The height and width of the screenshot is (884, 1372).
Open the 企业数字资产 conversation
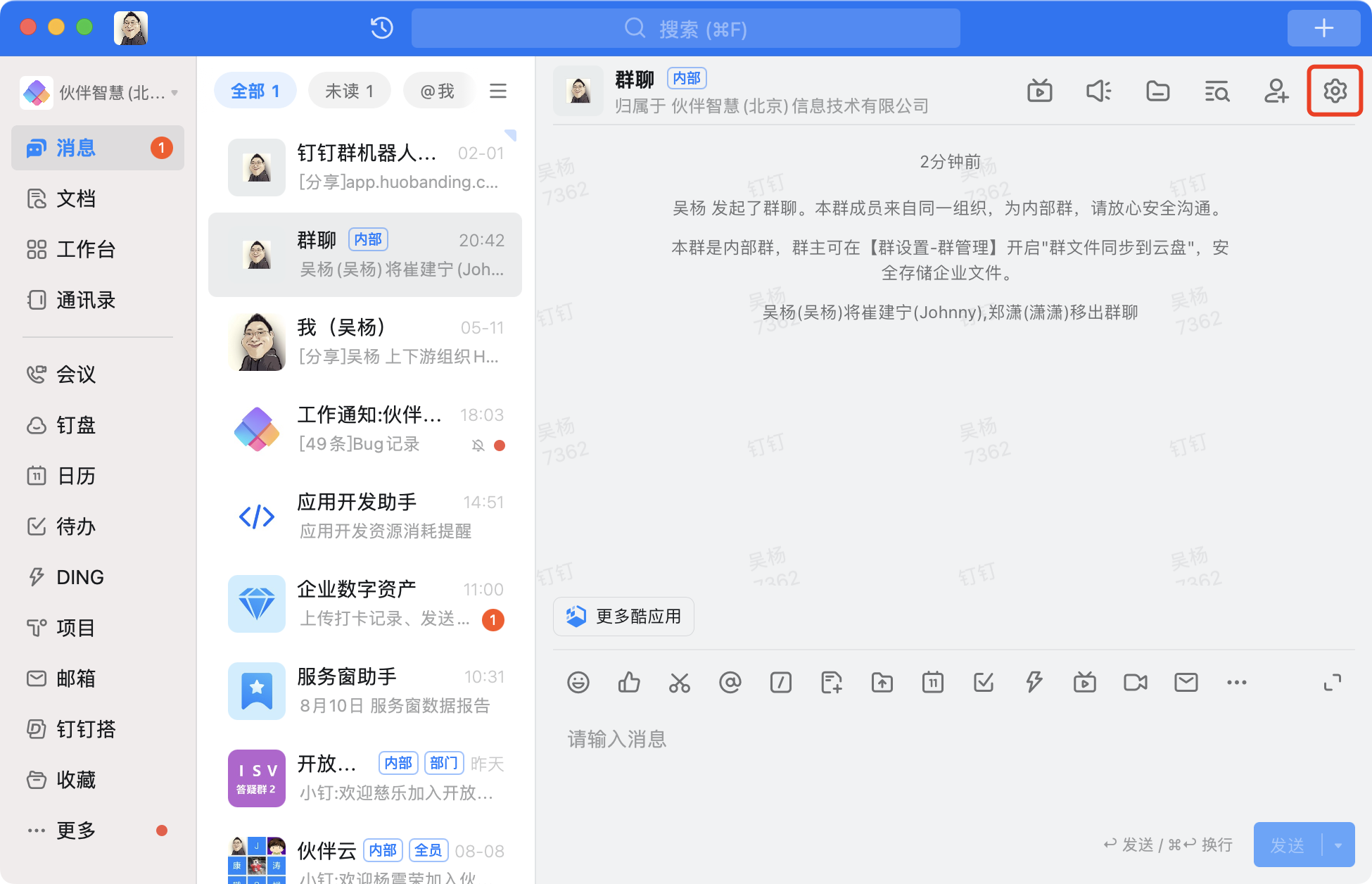pos(365,604)
